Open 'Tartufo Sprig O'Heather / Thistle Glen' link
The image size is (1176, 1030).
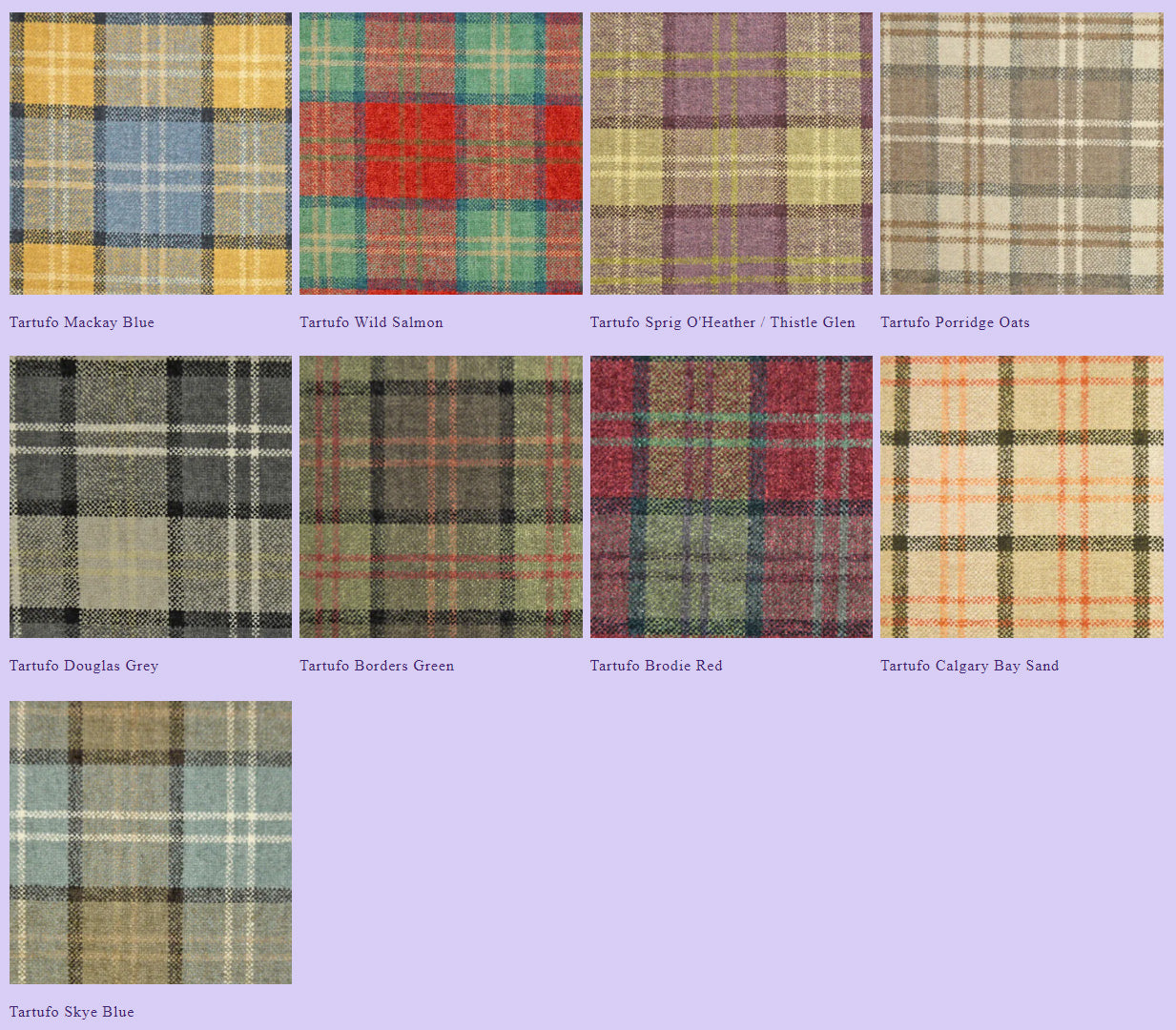(722, 322)
